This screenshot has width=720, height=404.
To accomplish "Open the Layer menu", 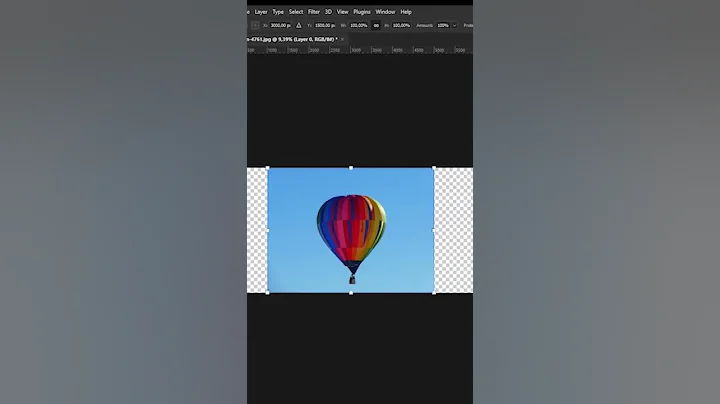I will click(261, 12).
